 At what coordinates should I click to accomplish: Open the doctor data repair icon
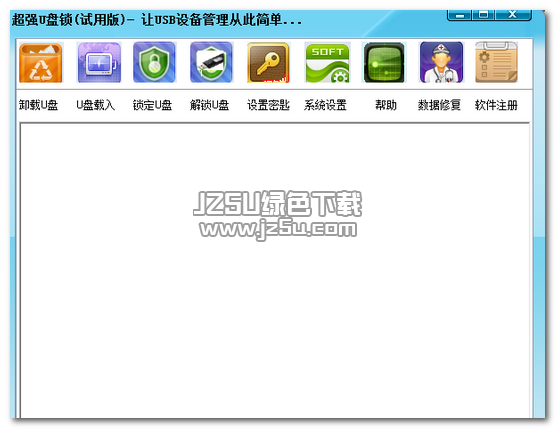(441, 63)
